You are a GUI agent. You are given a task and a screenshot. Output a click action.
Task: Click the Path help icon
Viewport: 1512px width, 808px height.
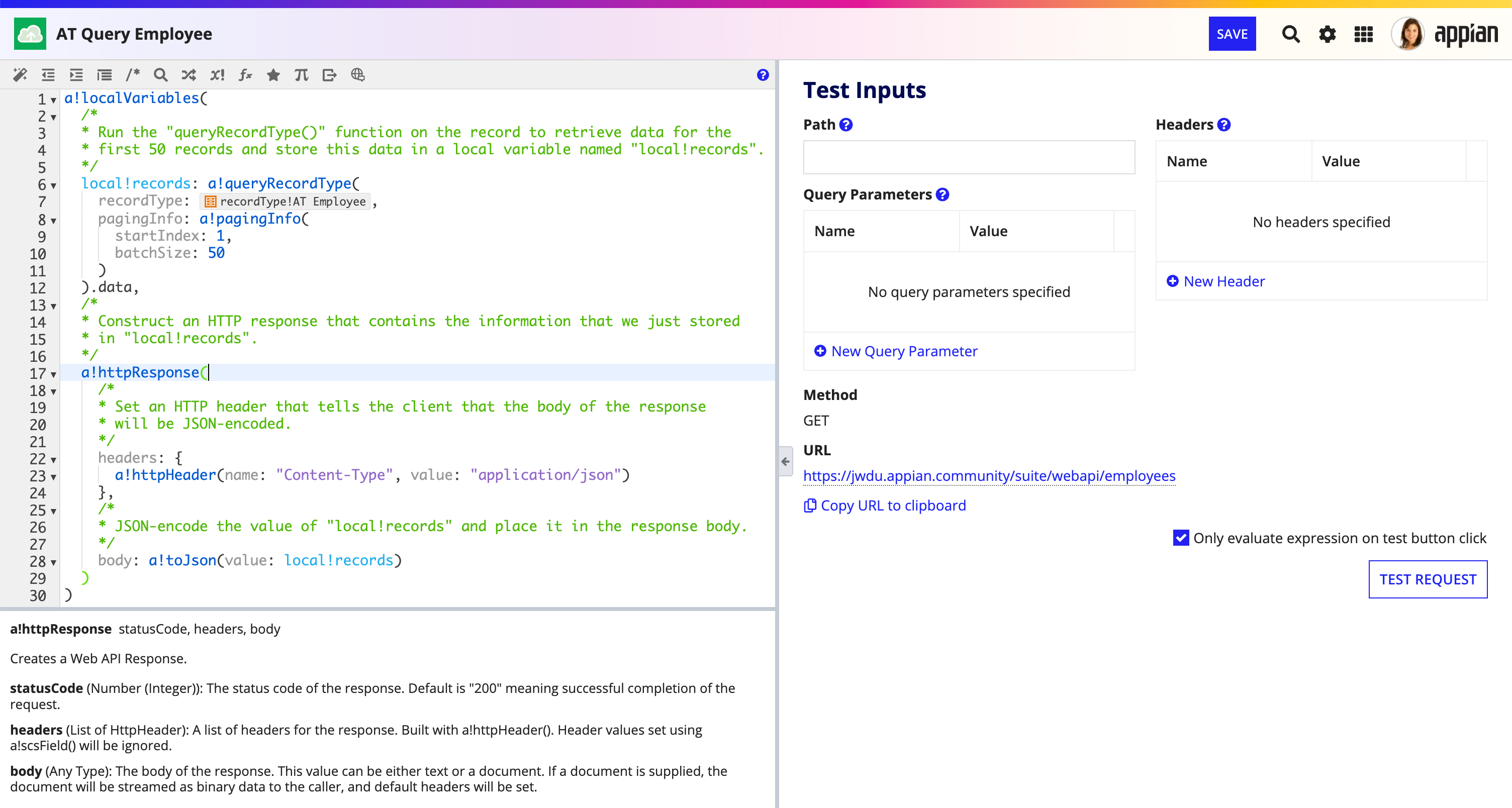846,125
